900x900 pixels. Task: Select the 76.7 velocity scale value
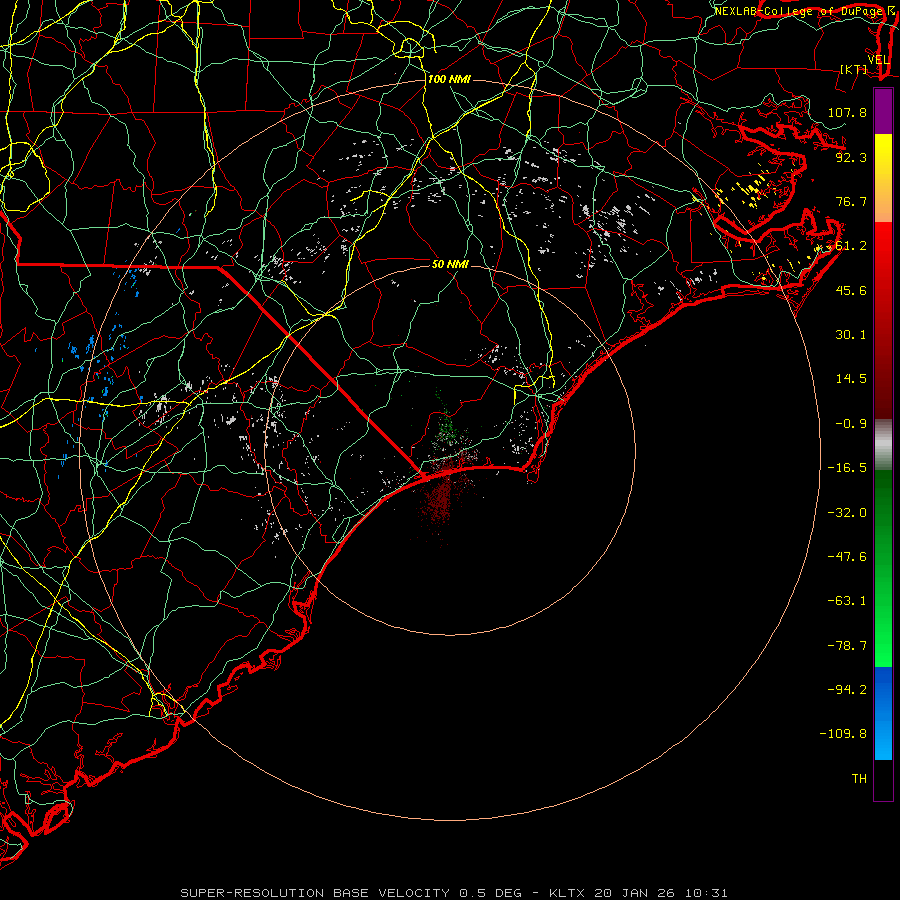[x=851, y=201]
